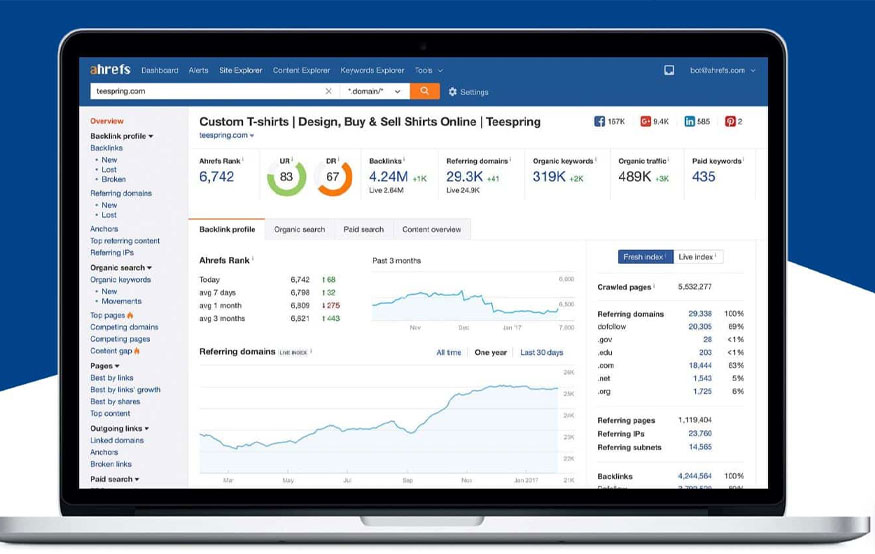Viewport: 875px width, 554px height.
Task: Select the All time range
Action: point(449,353)
